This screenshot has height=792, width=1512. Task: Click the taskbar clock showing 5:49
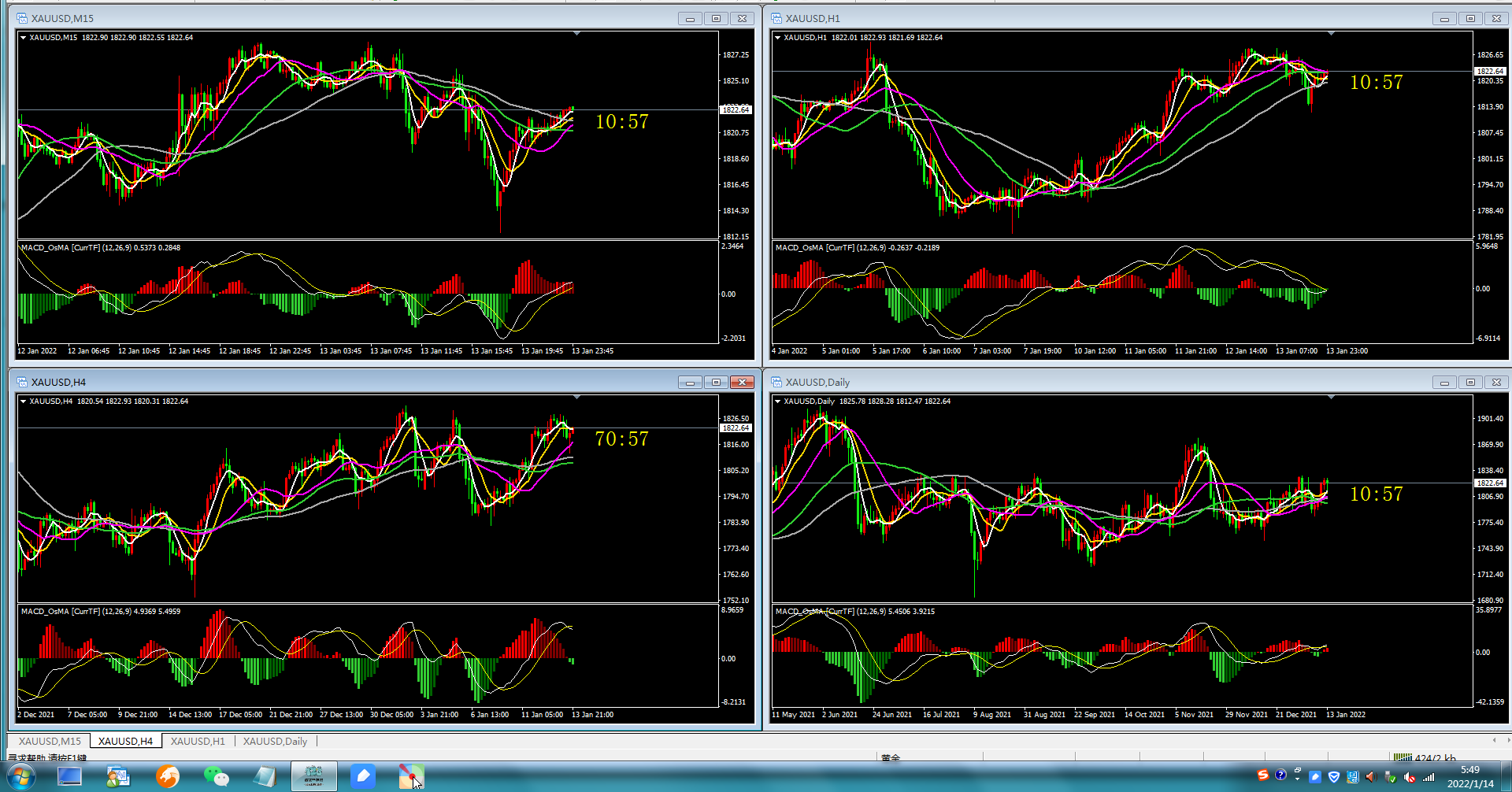[1470, 776]
